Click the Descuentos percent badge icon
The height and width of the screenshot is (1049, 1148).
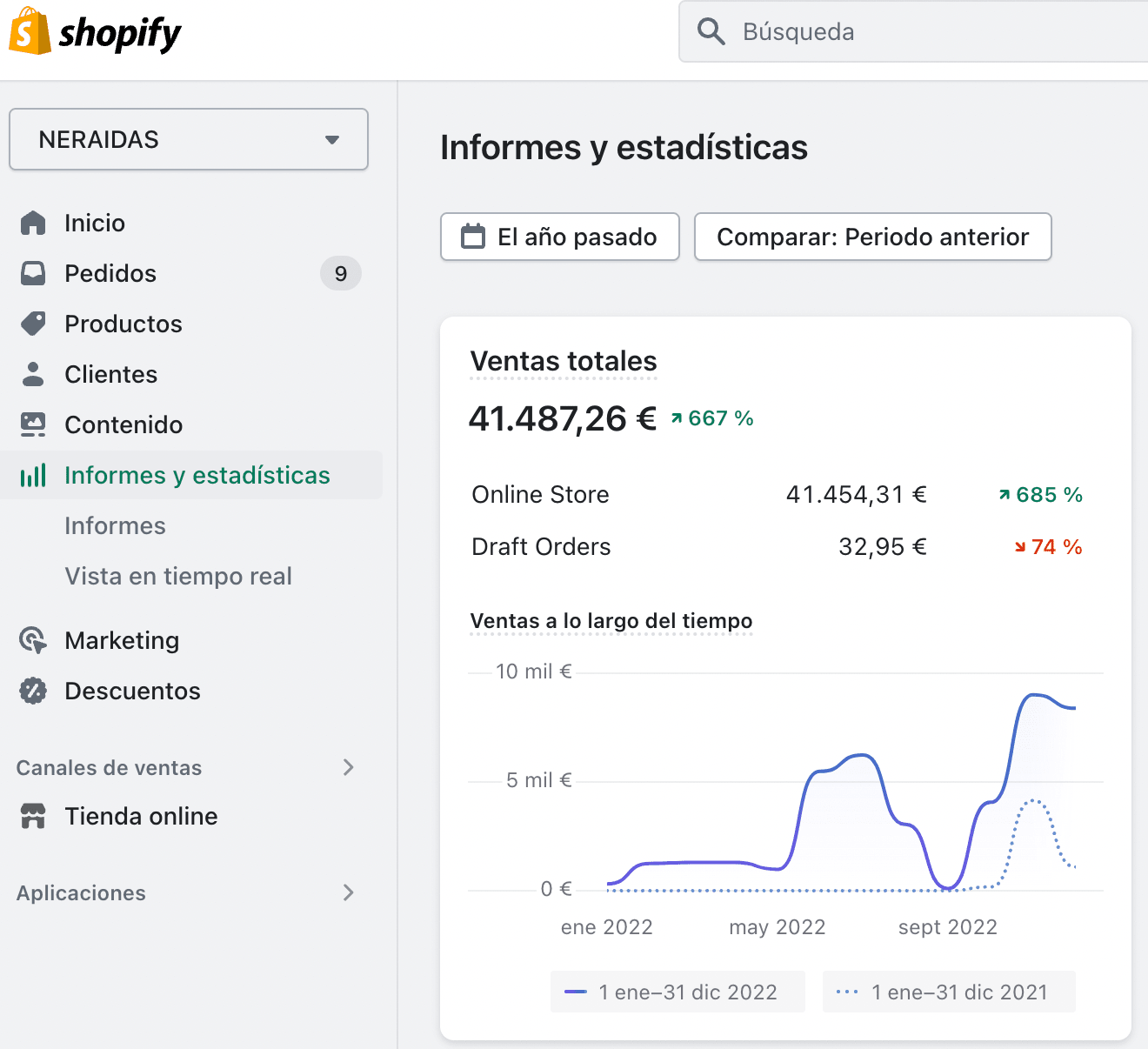[x=33, y=691]
